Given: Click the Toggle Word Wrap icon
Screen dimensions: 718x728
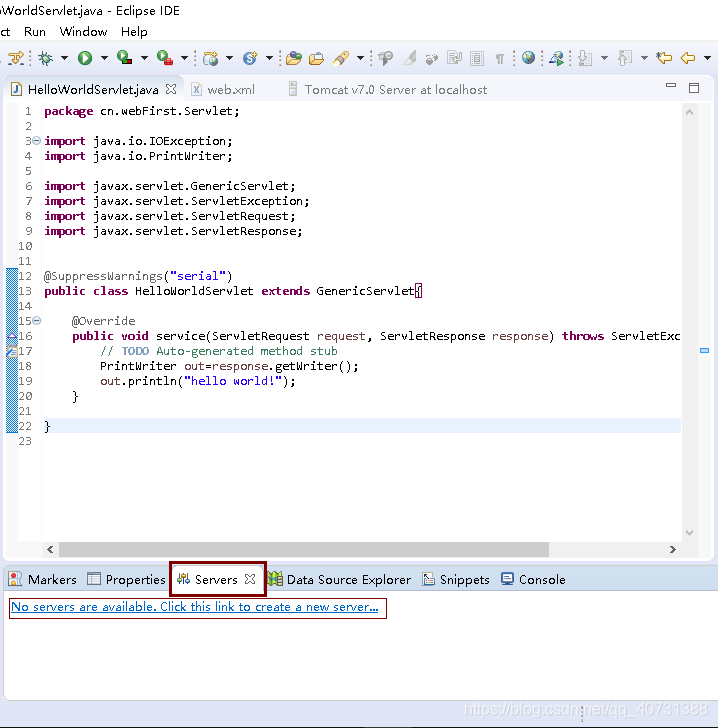Looking at the screenshot, I should tap(454, 58).
